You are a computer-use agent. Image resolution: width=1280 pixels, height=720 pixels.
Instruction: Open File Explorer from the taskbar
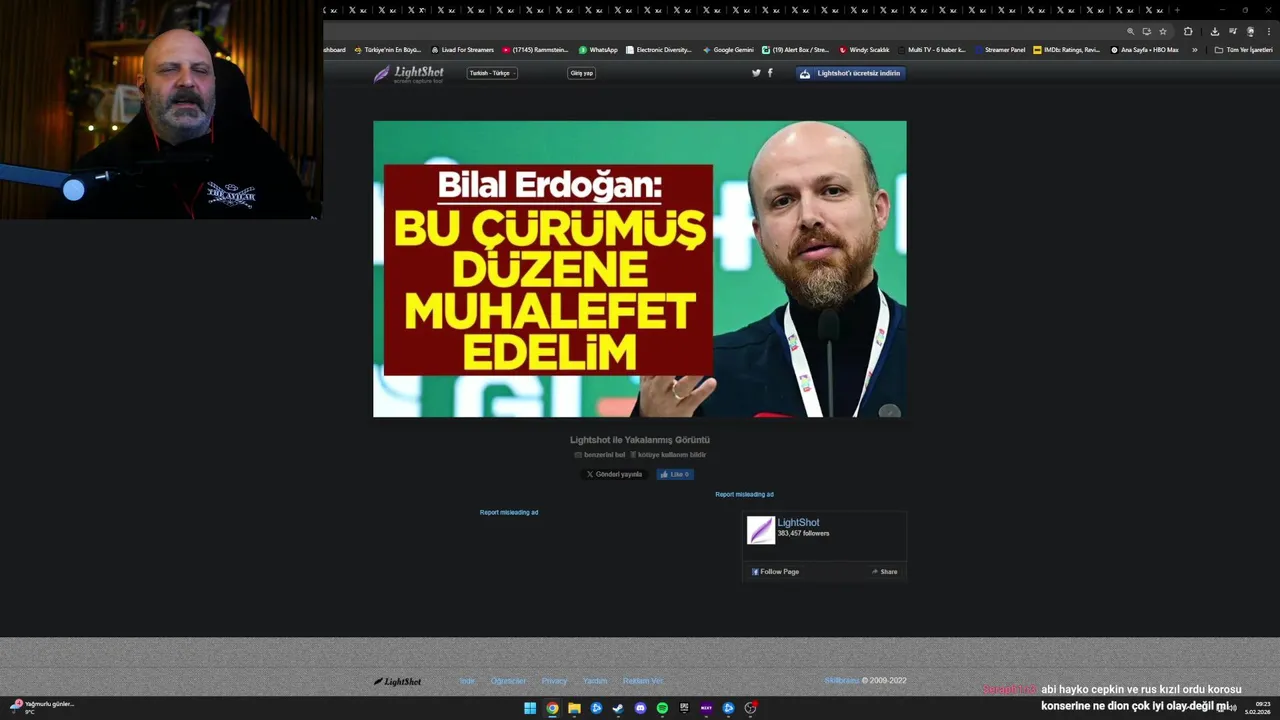(574, 708)
